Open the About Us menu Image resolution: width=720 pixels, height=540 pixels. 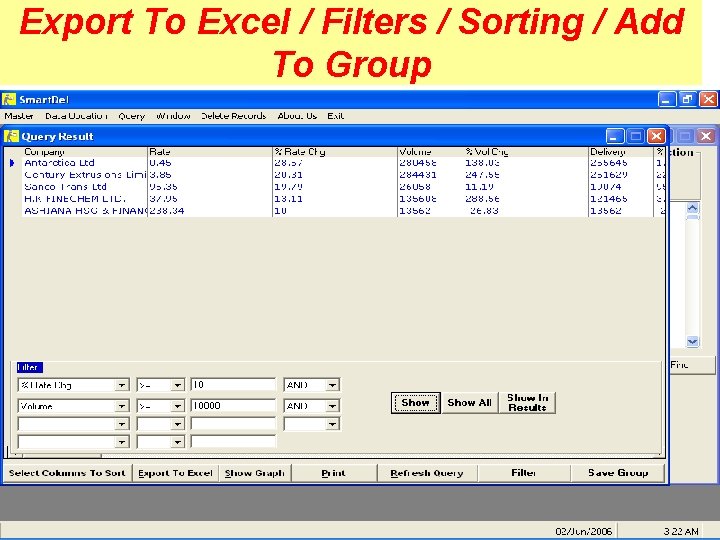coord(297,116)
